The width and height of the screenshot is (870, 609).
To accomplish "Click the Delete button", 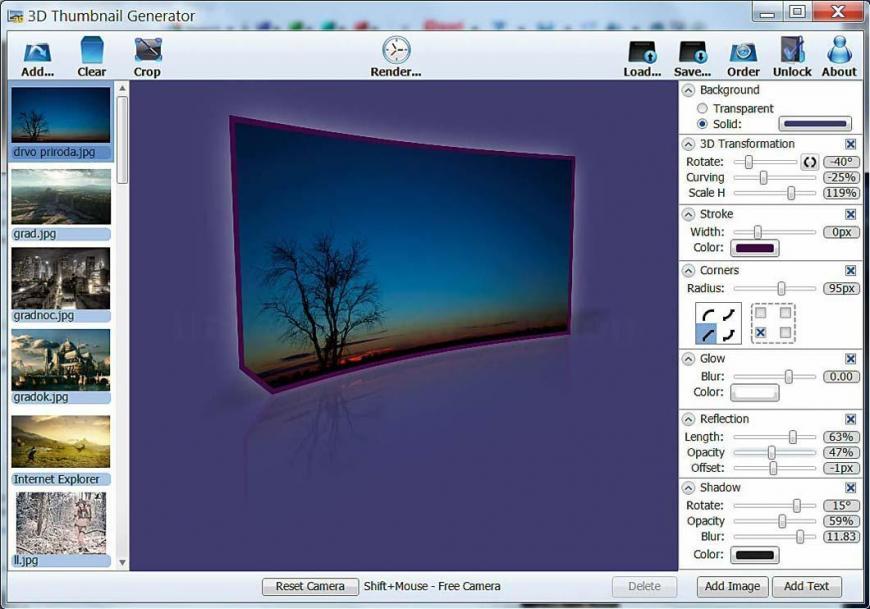I will 644,586.
